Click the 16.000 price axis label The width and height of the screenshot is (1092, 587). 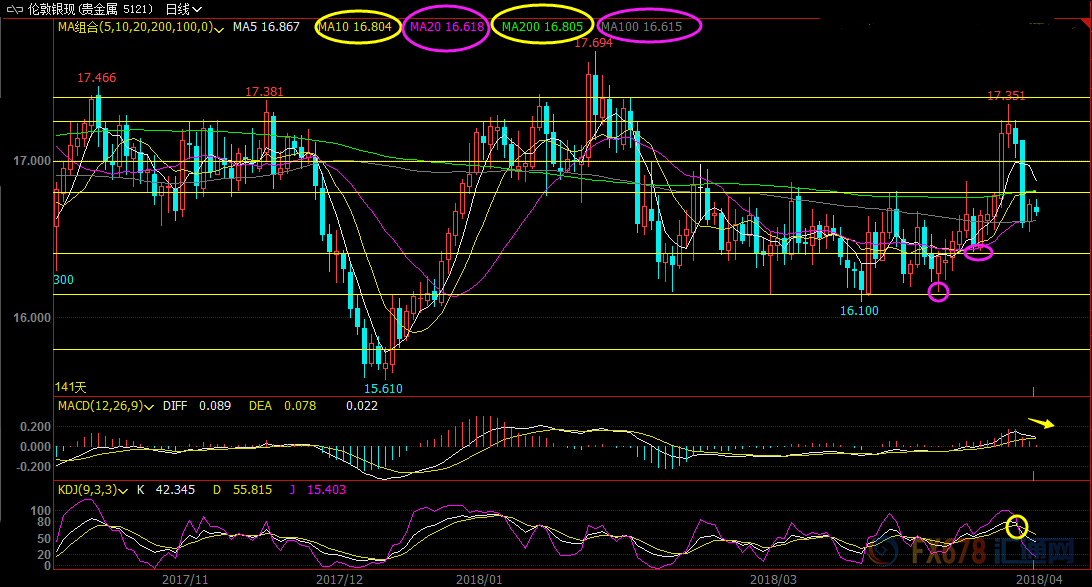pos(32,318)
